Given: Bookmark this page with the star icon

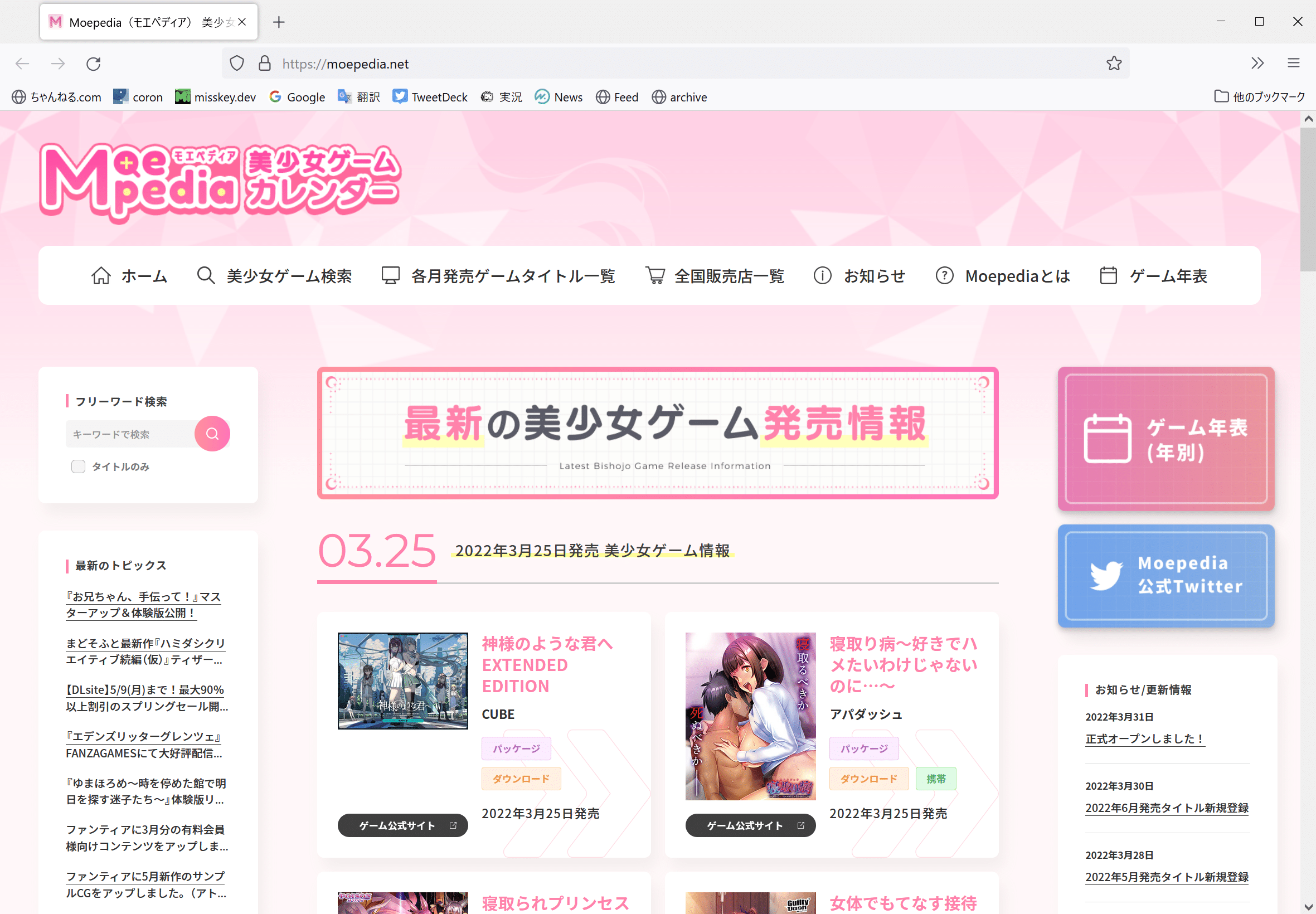Looking at the screenshot, I should [1114, 64].
